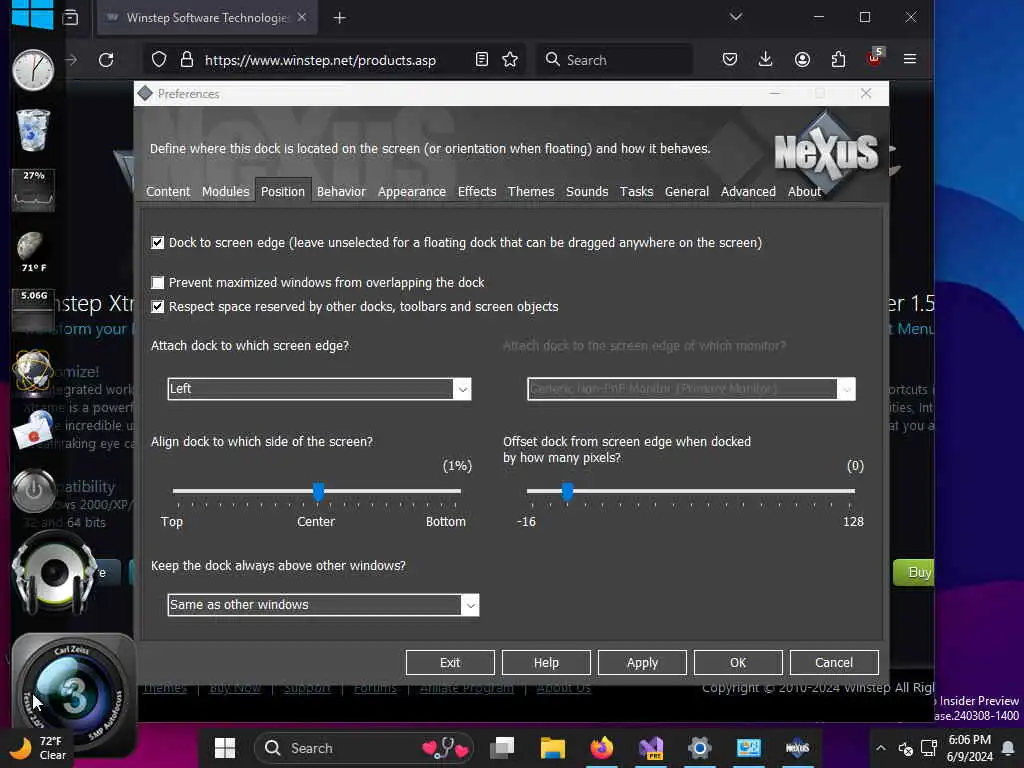Image resolution: width=1024 pixels, height=768 pixels.
Task: Click the Help button
Action: pos(546,662)
